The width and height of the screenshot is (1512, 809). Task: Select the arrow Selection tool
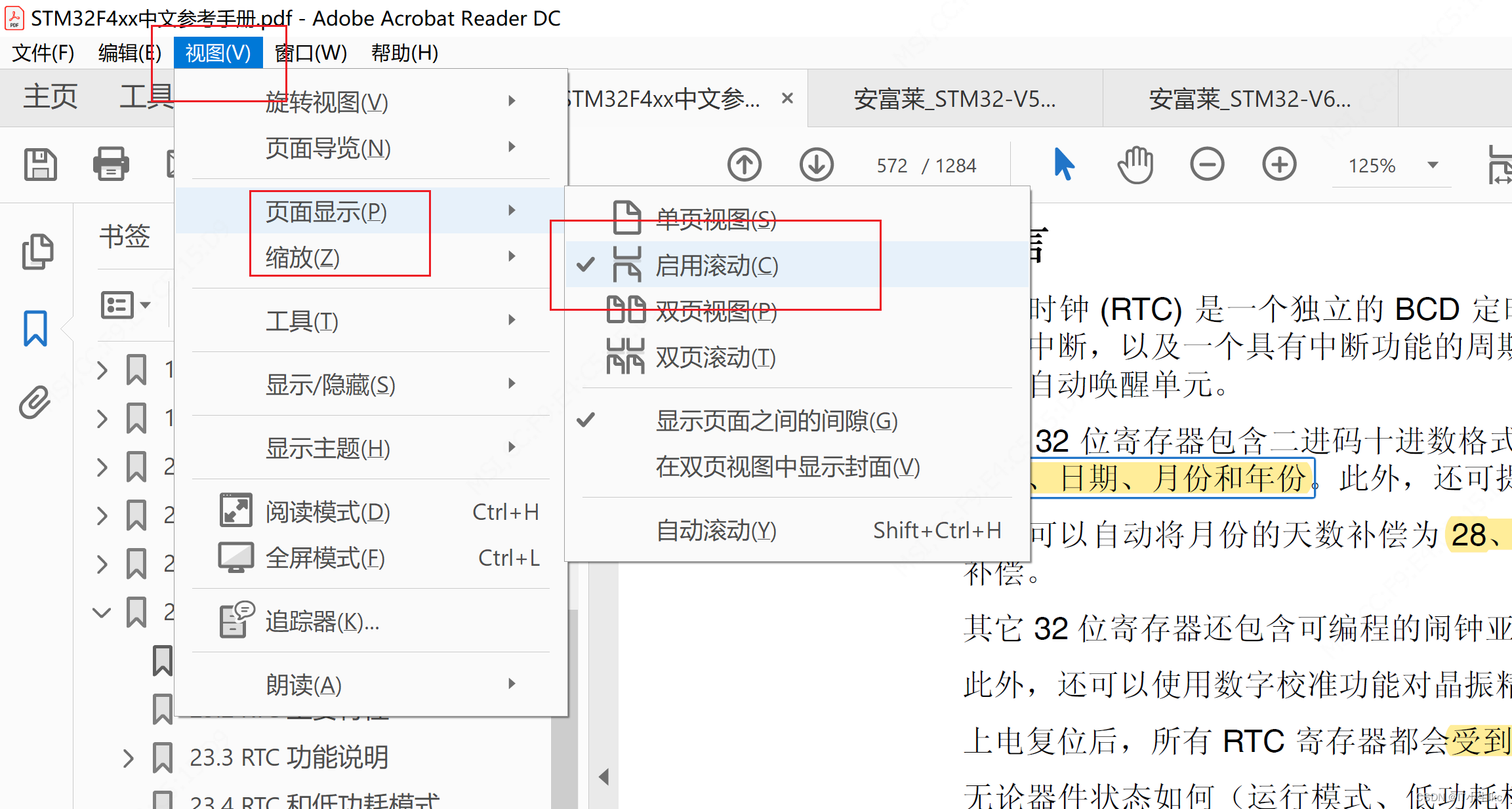click(1064, 164)
